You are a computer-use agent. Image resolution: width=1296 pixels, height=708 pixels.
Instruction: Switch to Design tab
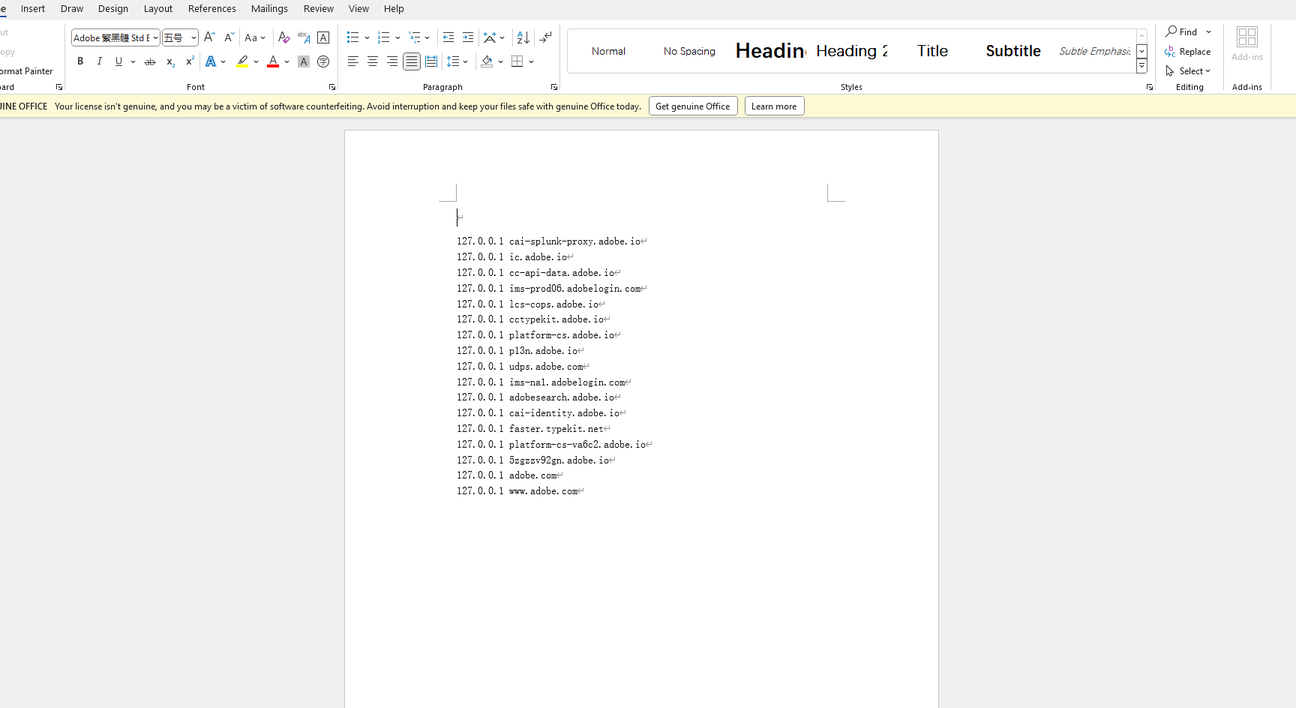[113, 9]
